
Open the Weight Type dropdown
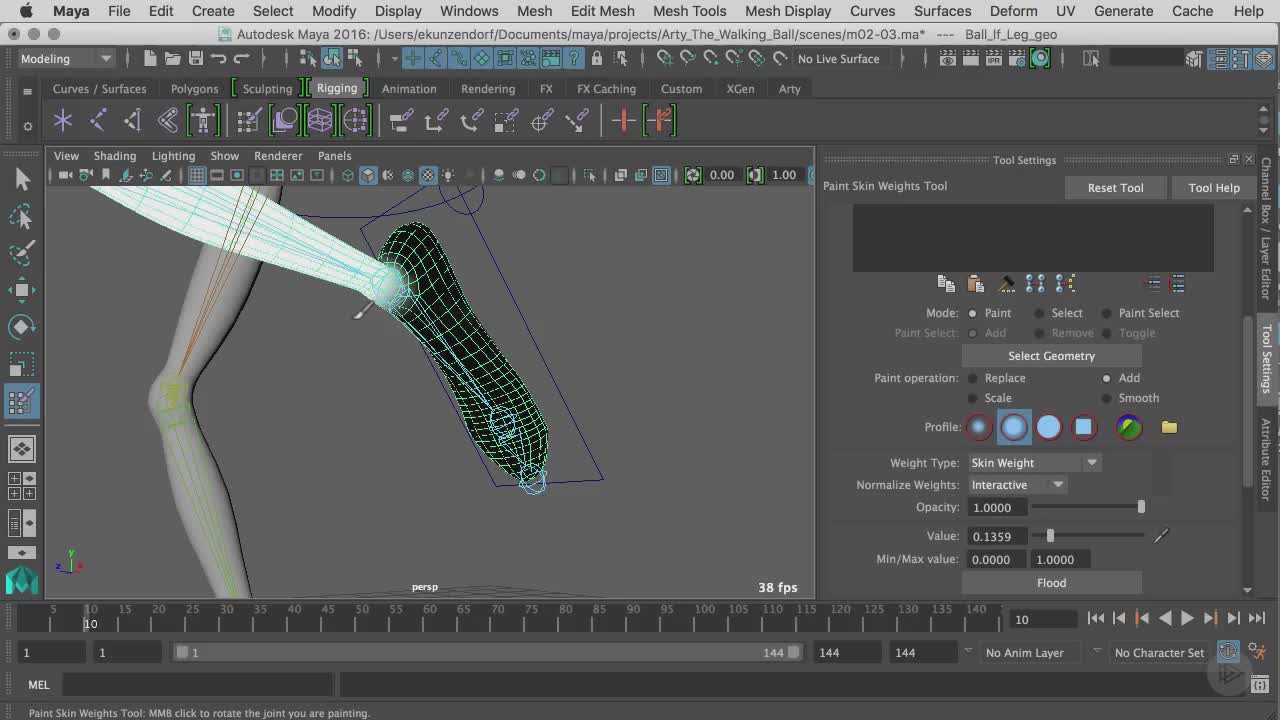coord(1034,463)
